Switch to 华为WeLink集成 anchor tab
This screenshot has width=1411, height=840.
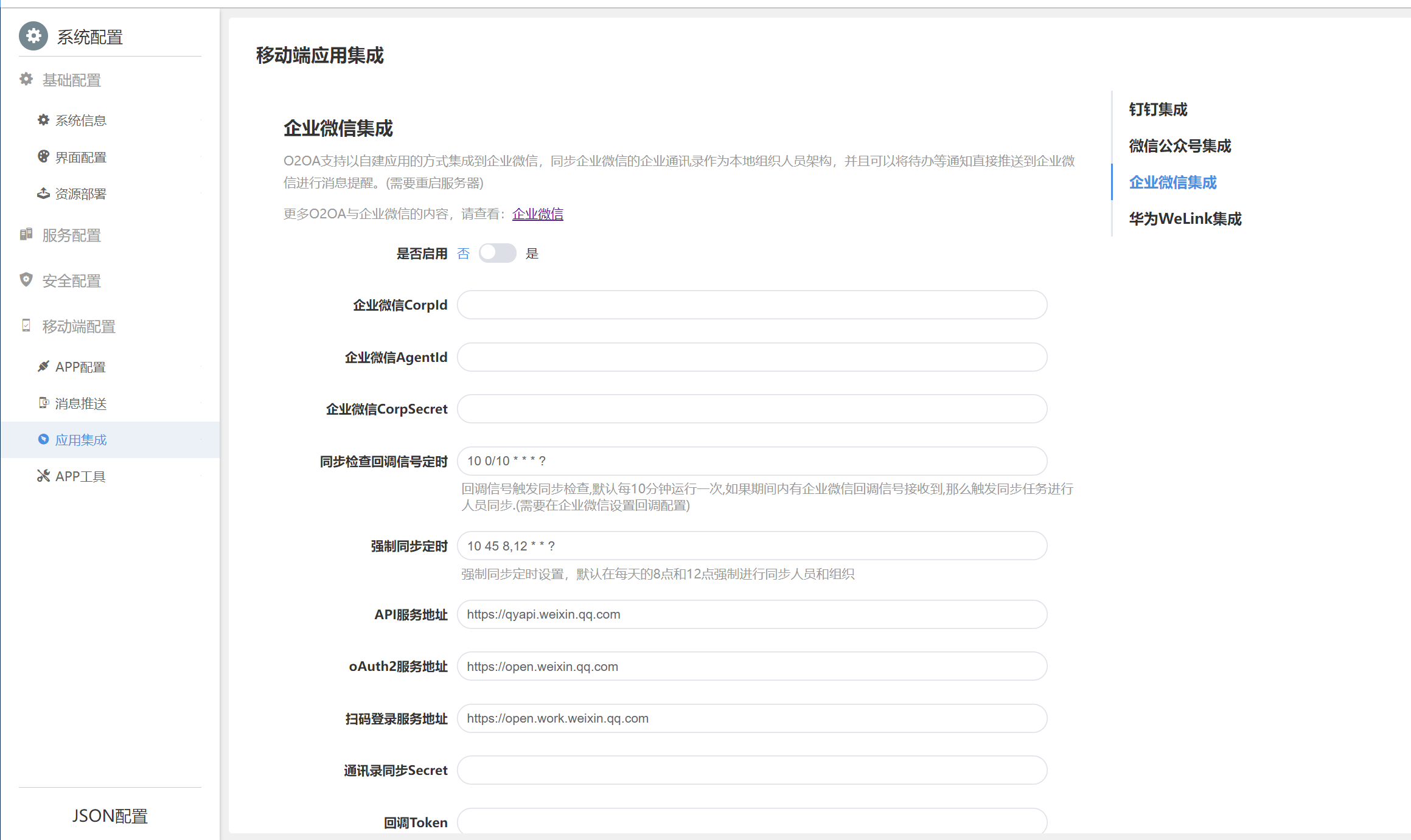[x=1185, y=219]
